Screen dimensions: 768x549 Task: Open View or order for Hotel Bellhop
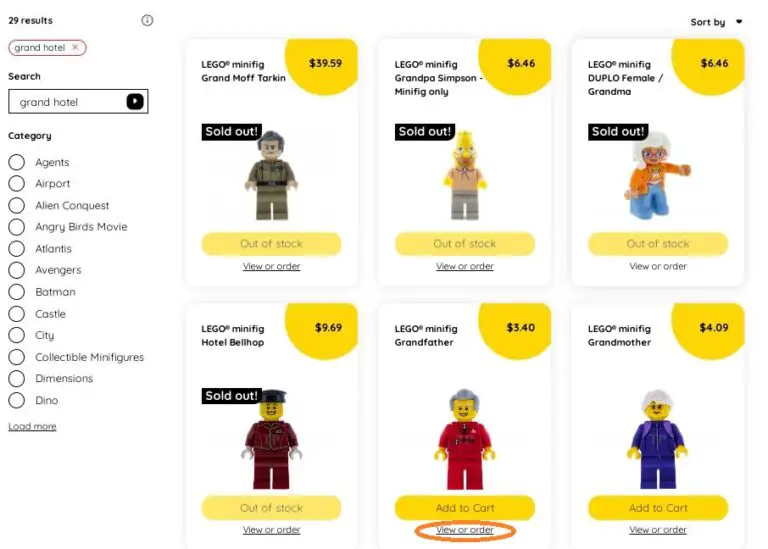[271, 530]
